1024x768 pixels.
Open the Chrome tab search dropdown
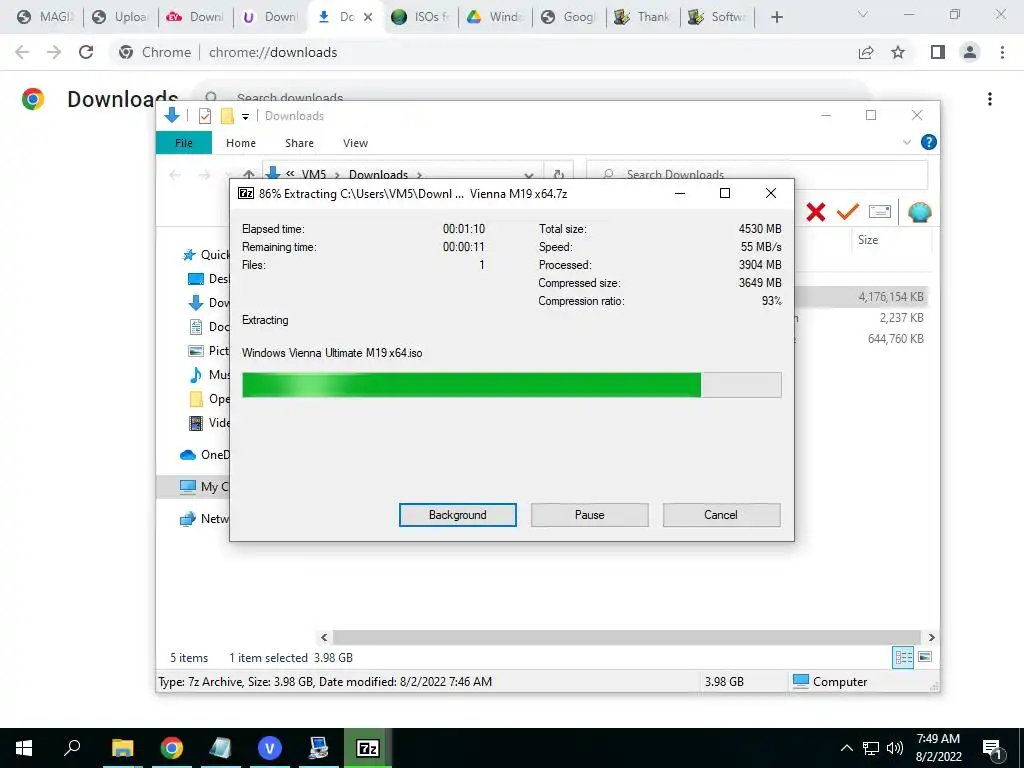[862, 14]
